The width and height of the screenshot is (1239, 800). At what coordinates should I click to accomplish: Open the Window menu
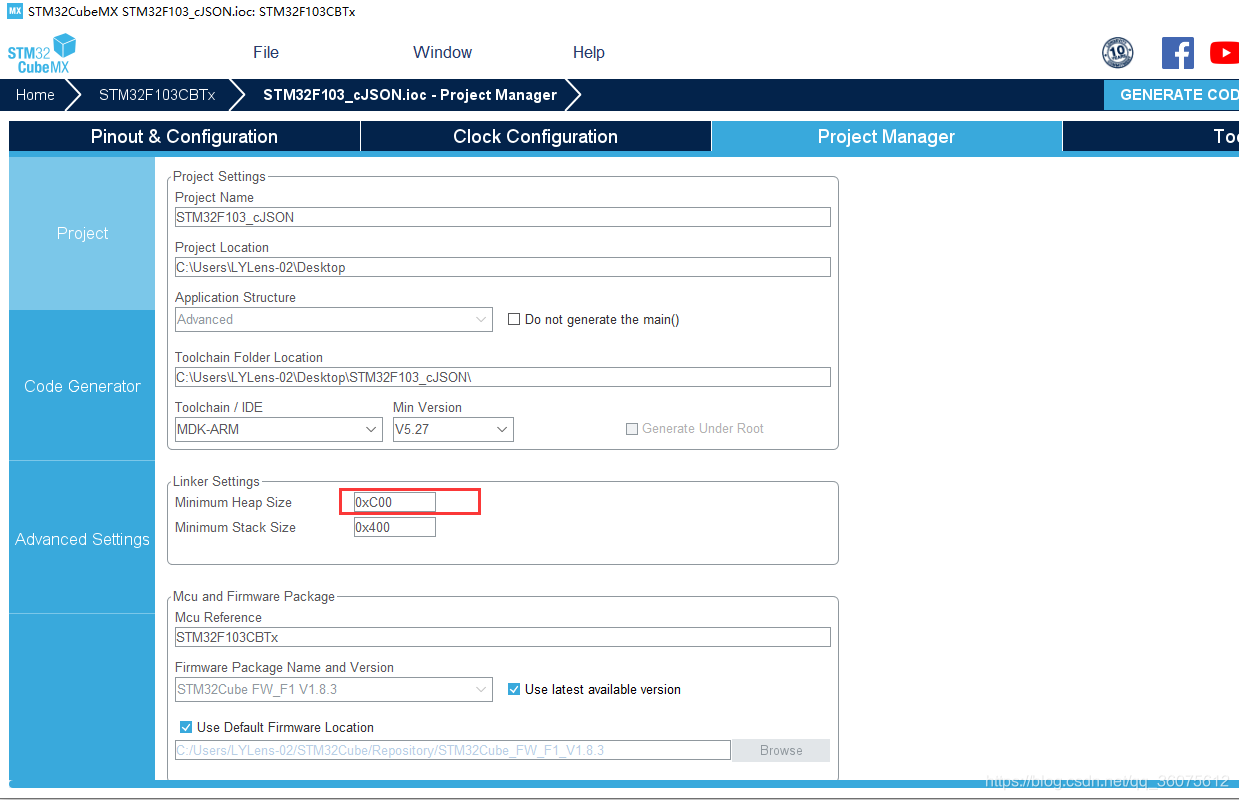[x=442, y=52]
